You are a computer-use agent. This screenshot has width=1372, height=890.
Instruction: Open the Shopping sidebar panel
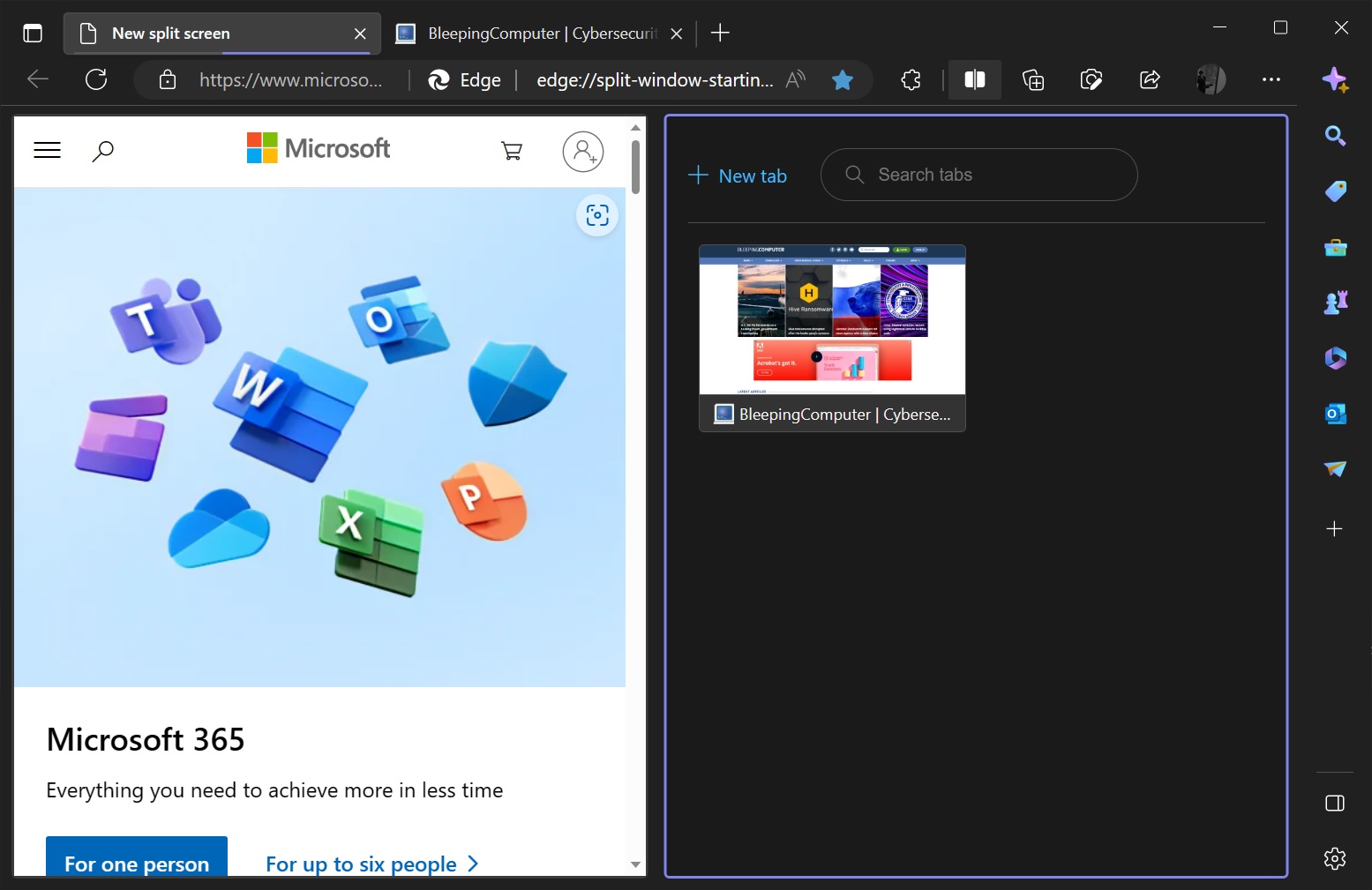coord(1335,191)
